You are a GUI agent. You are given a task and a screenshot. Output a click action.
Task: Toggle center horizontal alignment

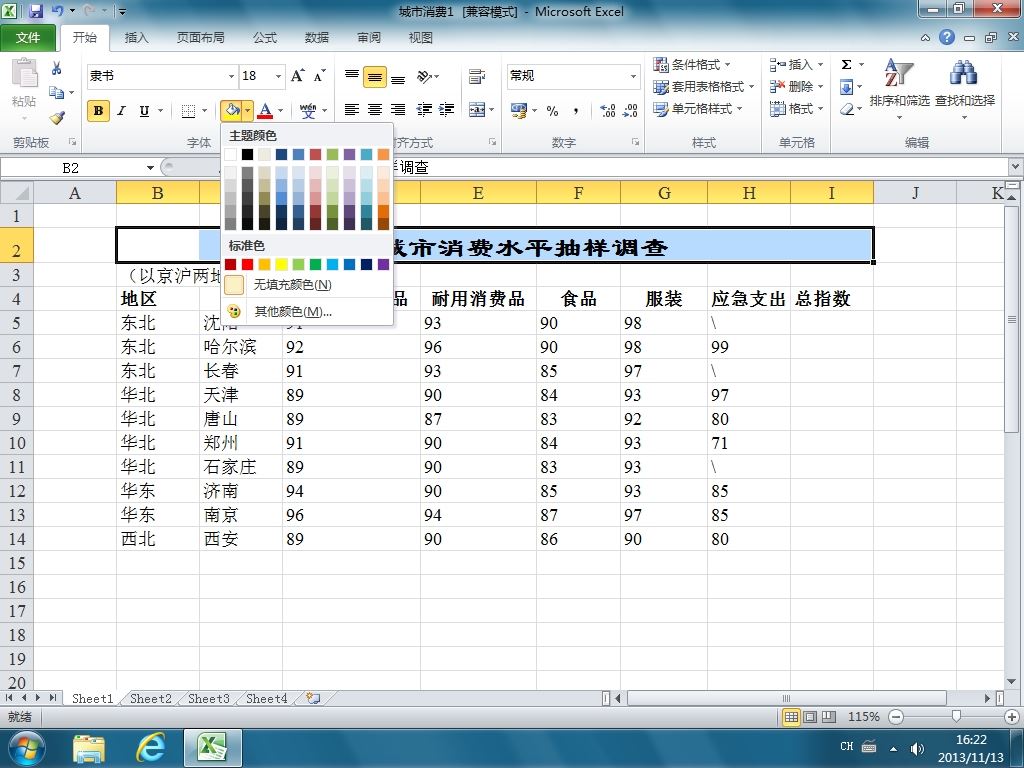pos(375,110)
